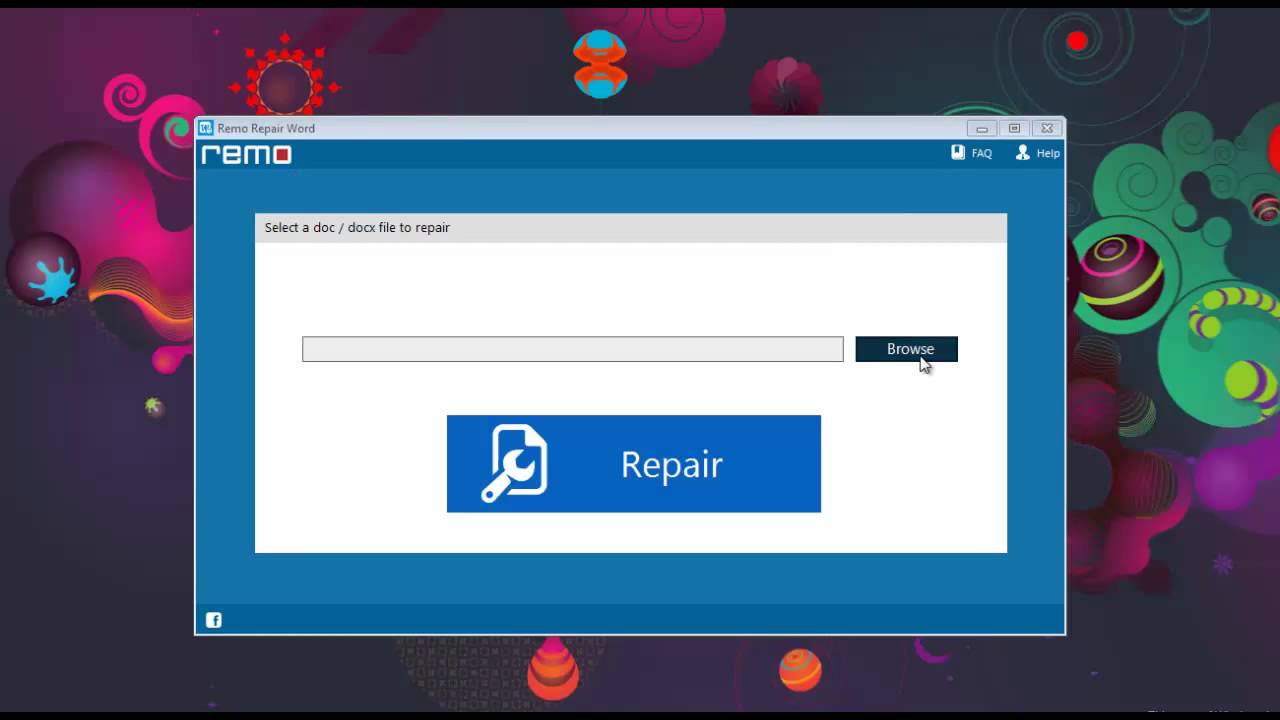Open the Facebook page icon

click(x=214, y=620)
